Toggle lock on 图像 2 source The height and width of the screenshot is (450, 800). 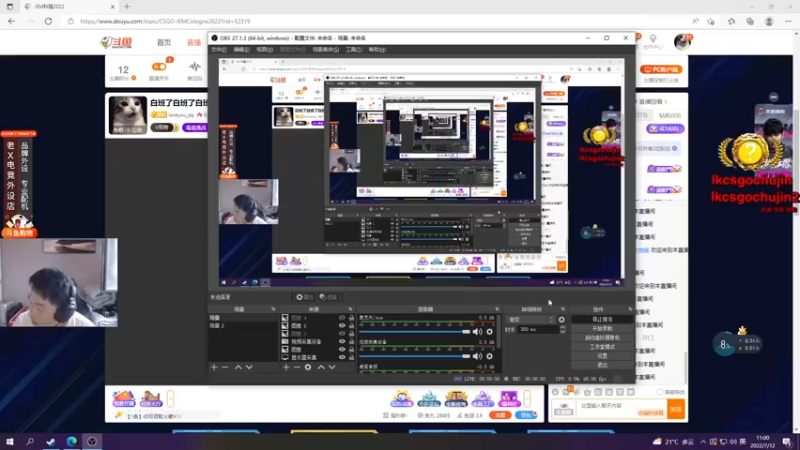click(351, 326)
